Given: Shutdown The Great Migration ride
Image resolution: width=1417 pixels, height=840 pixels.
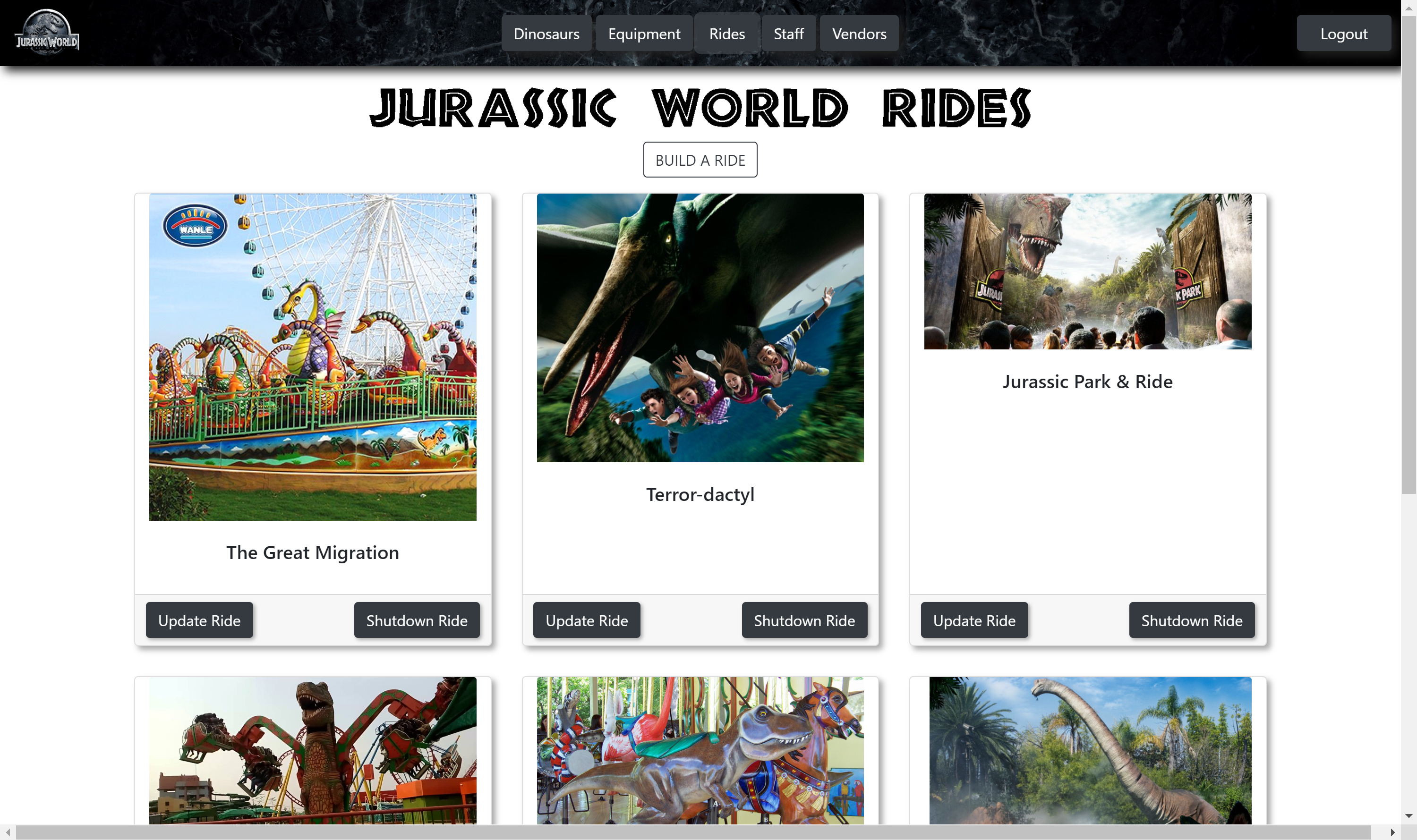Looking at the screenshot, I should click(416, 620).
